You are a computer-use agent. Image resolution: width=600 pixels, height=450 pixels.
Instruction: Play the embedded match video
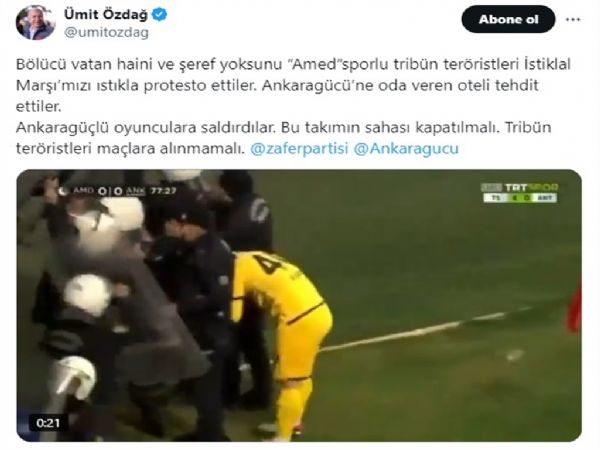tap(299, 305)
